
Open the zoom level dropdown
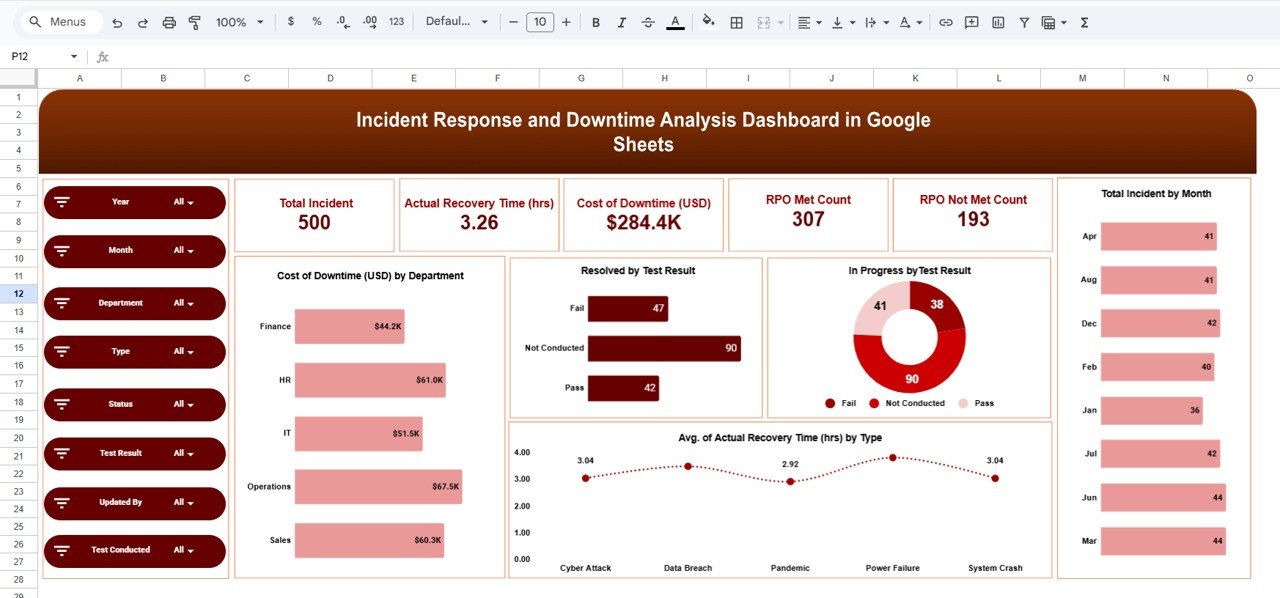pyautogui.click(x=239, y=22)
